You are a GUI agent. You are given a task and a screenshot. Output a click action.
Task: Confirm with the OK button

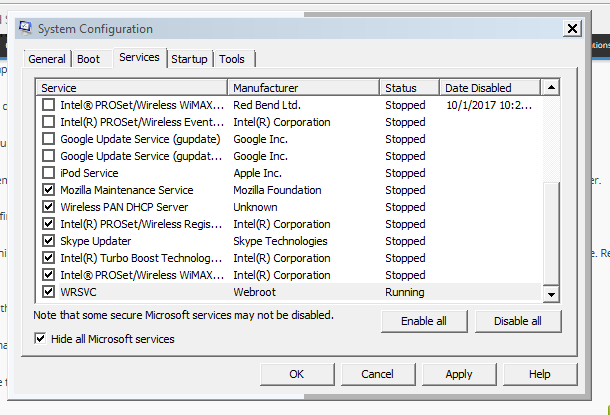coord(297,374)
